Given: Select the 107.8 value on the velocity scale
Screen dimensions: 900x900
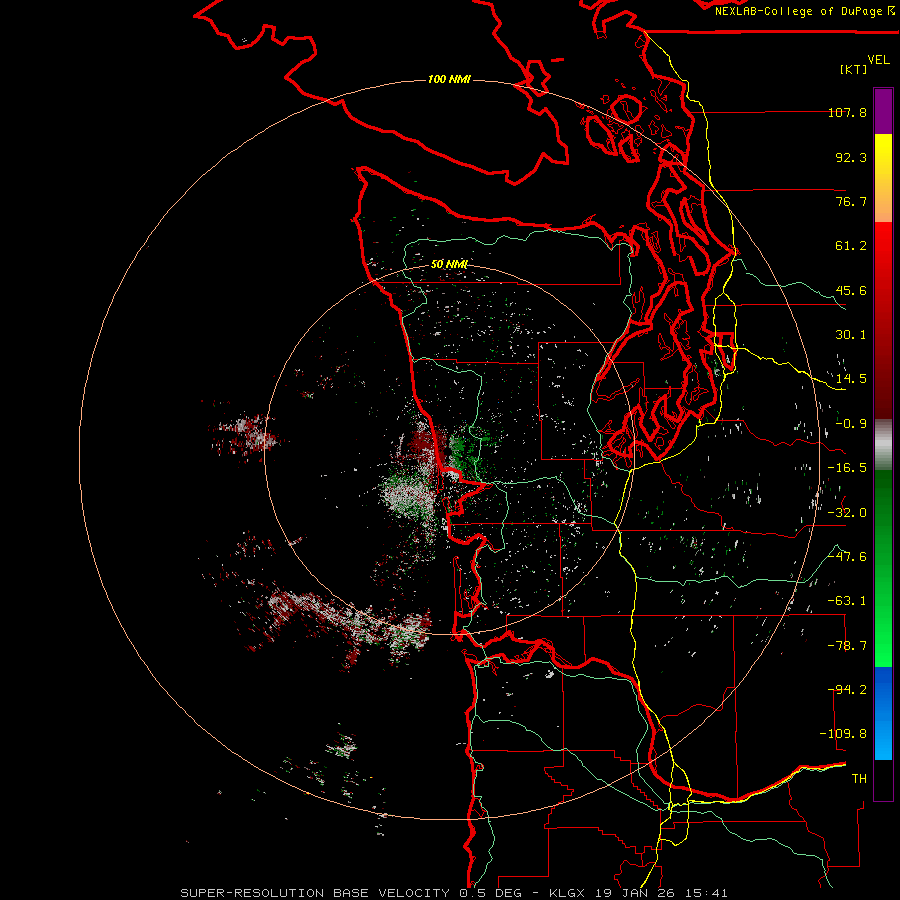Looking at the screenshot, I should (x=847, y=112).
